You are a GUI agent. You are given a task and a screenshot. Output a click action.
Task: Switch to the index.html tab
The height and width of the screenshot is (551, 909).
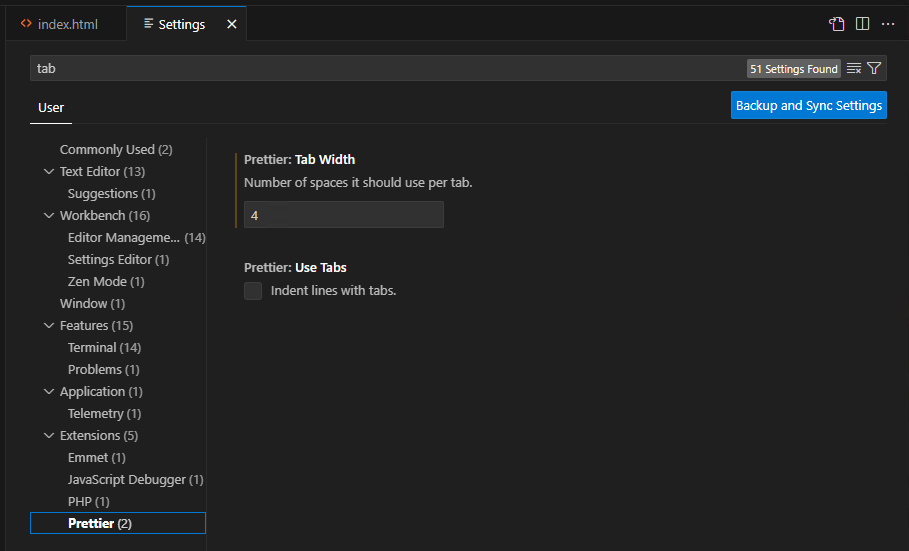point(66,24)
